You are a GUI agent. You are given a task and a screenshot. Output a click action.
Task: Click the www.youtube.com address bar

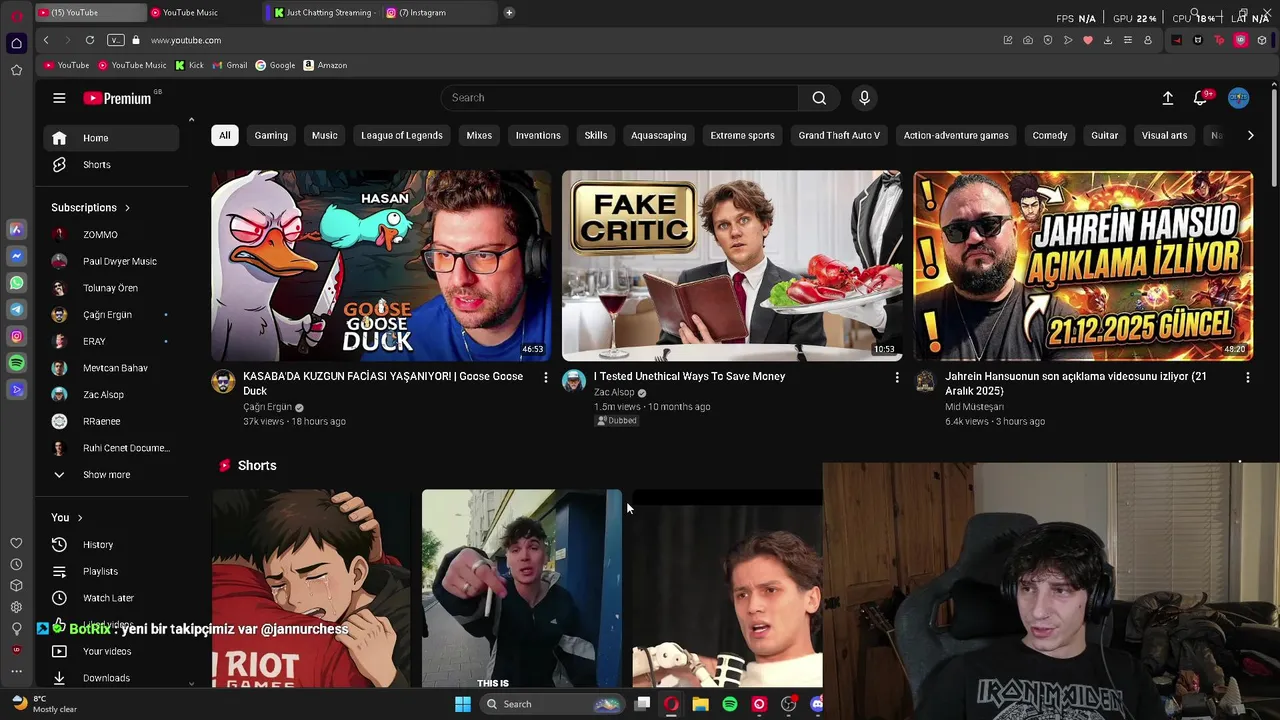[186, 40]
